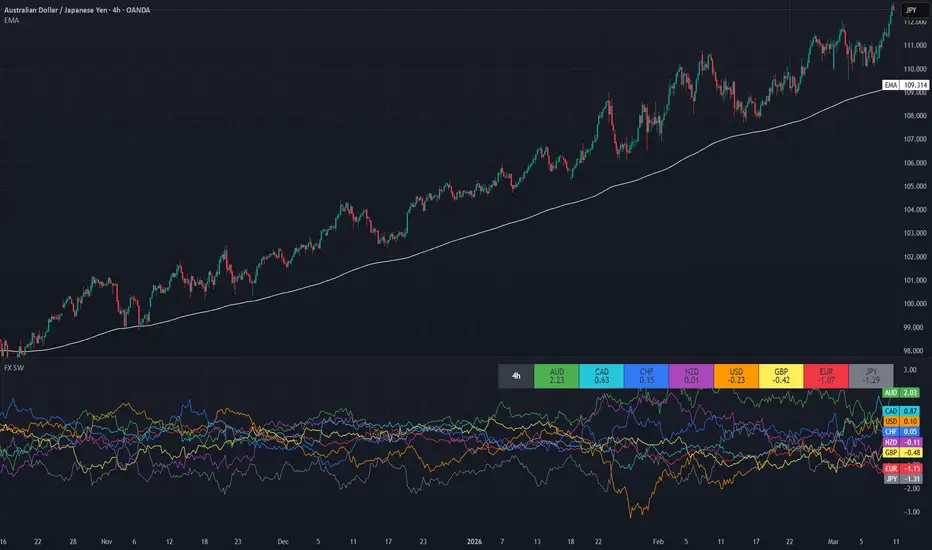Select the EMA indicator legend label
This screenshot has width=932, height=550.
11,20
